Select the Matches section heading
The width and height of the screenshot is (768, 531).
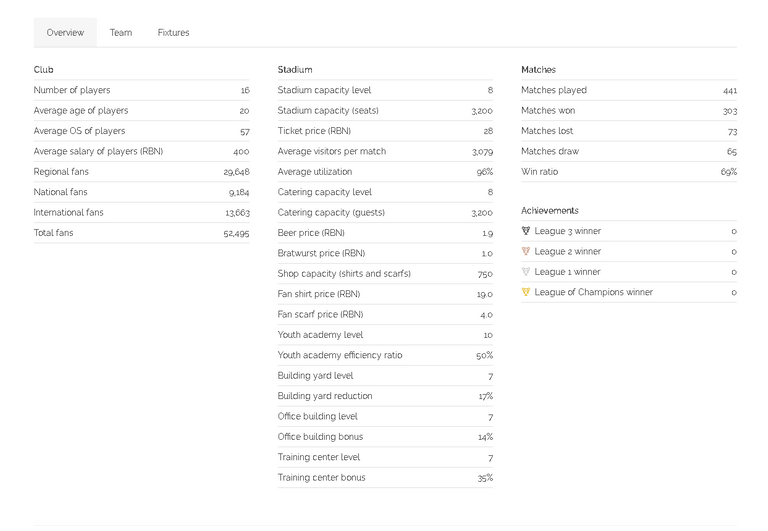click(538, 70)
